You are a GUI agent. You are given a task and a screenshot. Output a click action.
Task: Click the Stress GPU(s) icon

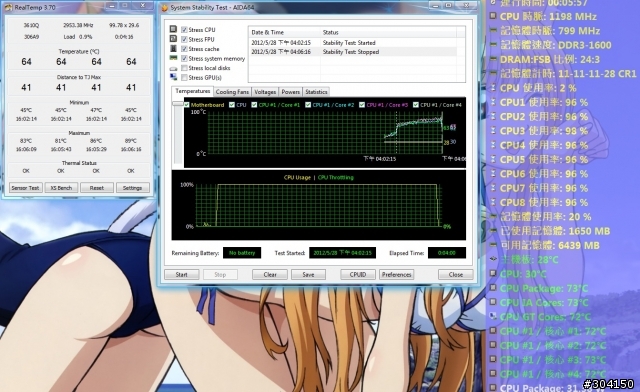tap(173, 77)
